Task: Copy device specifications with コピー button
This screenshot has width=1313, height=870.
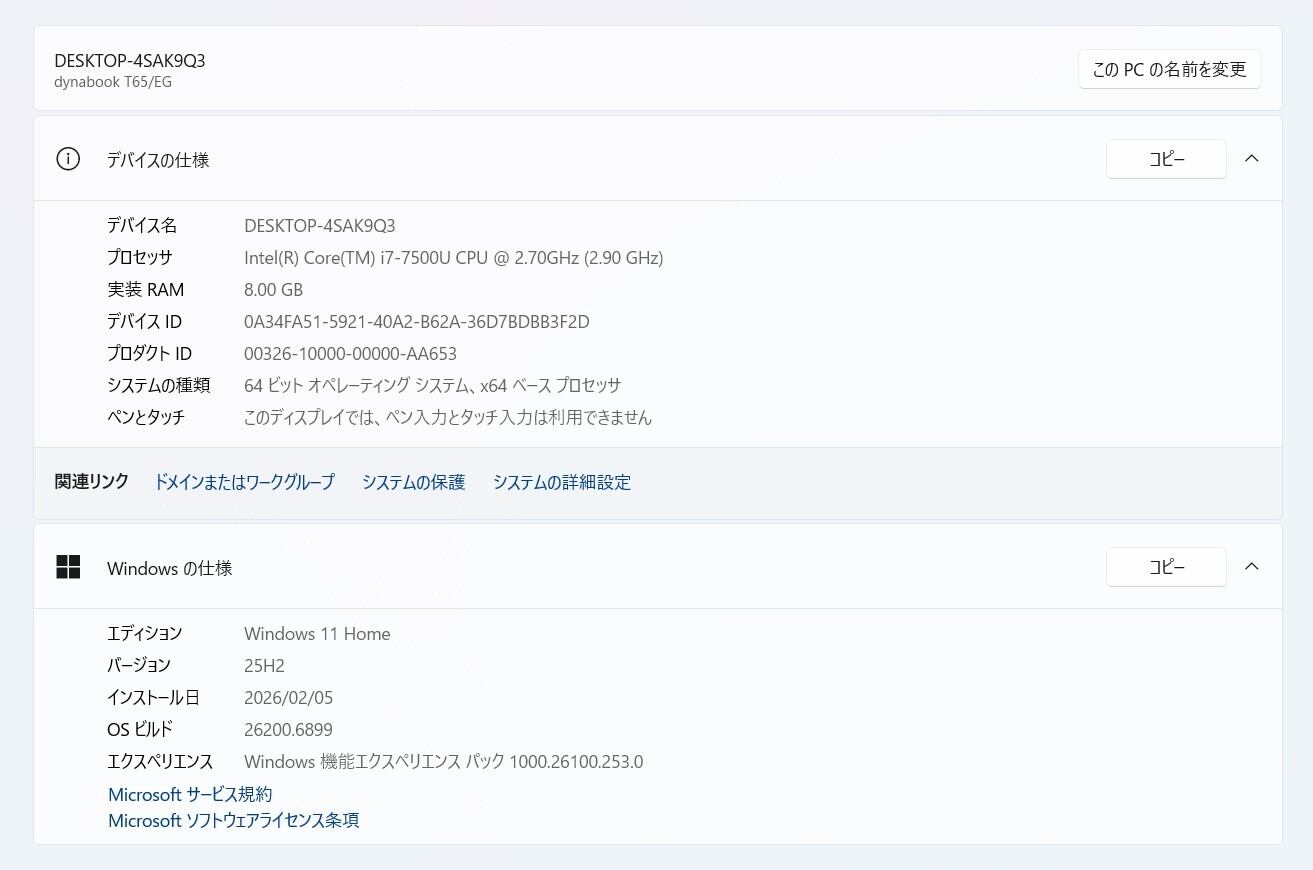Action: [1166, 159]
